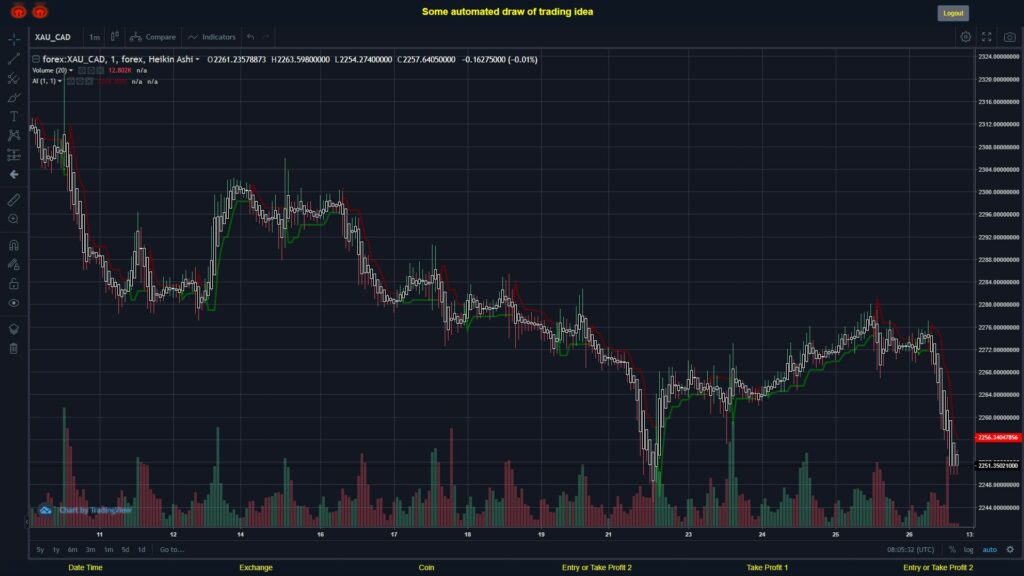Viewport: 1024px width, 576px height.
Task: Click the first red logo icon
Action: click(x=18, y=11)
